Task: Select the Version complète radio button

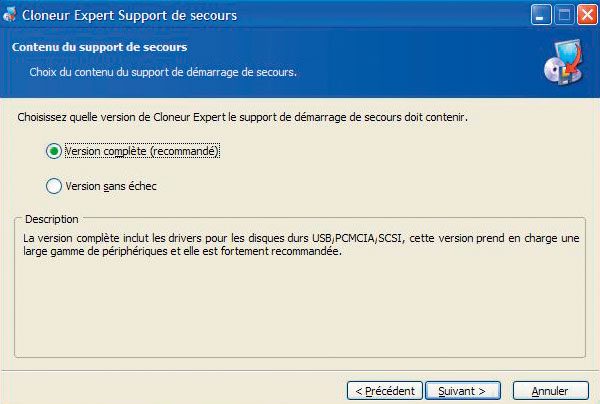Action: [54, 151]
